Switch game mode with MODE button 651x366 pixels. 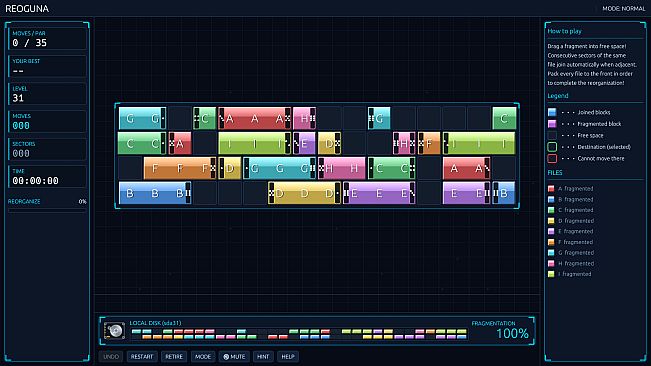pyautogui.click(x=203, y=356)
